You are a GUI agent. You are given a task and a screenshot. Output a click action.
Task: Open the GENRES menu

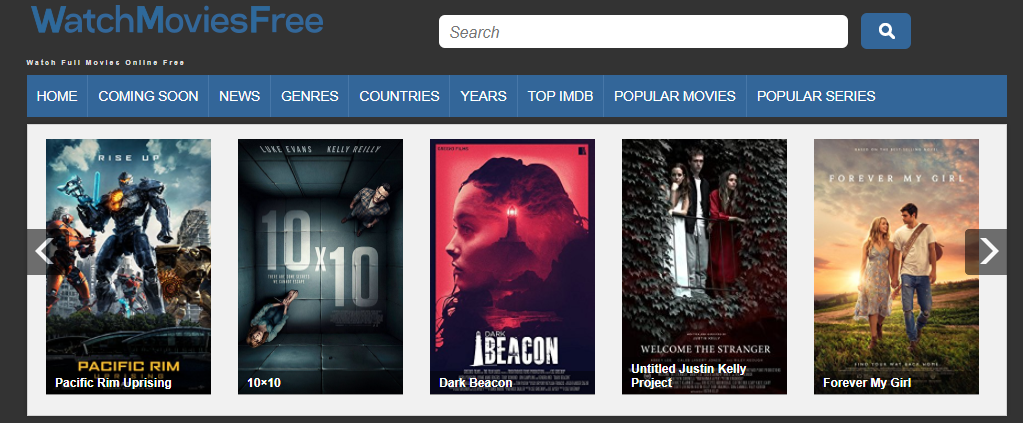[x=310, y=96]
